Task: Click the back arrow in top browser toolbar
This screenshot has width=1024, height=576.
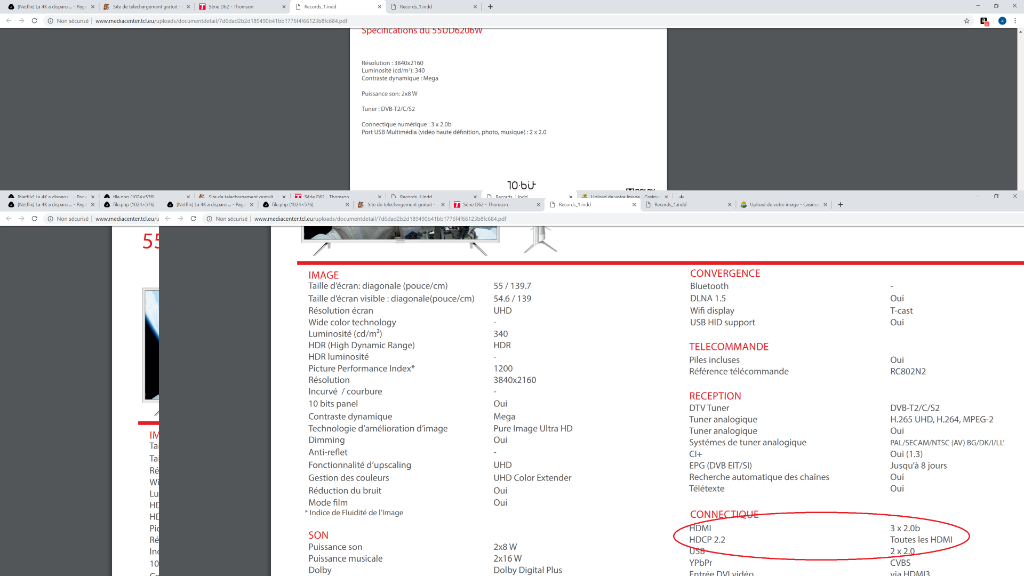Action: pos(8,20)
